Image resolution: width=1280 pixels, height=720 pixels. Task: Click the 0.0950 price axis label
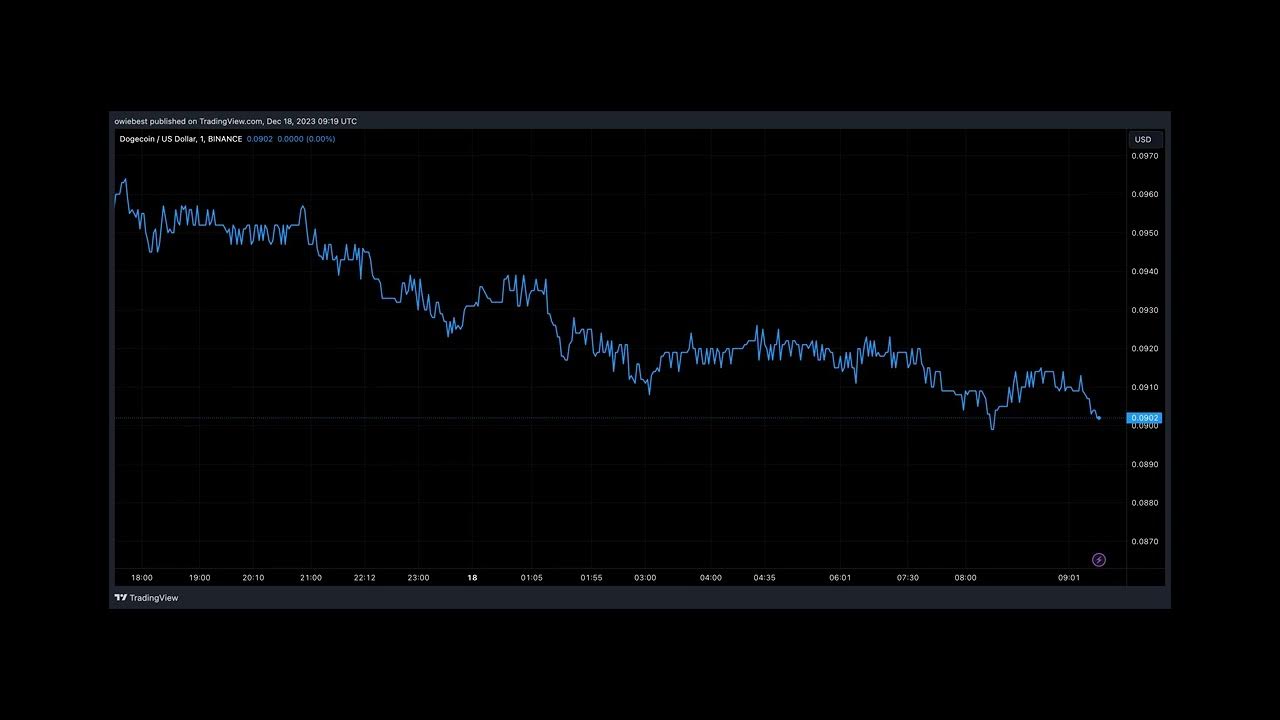click(x=1144, y=233)
